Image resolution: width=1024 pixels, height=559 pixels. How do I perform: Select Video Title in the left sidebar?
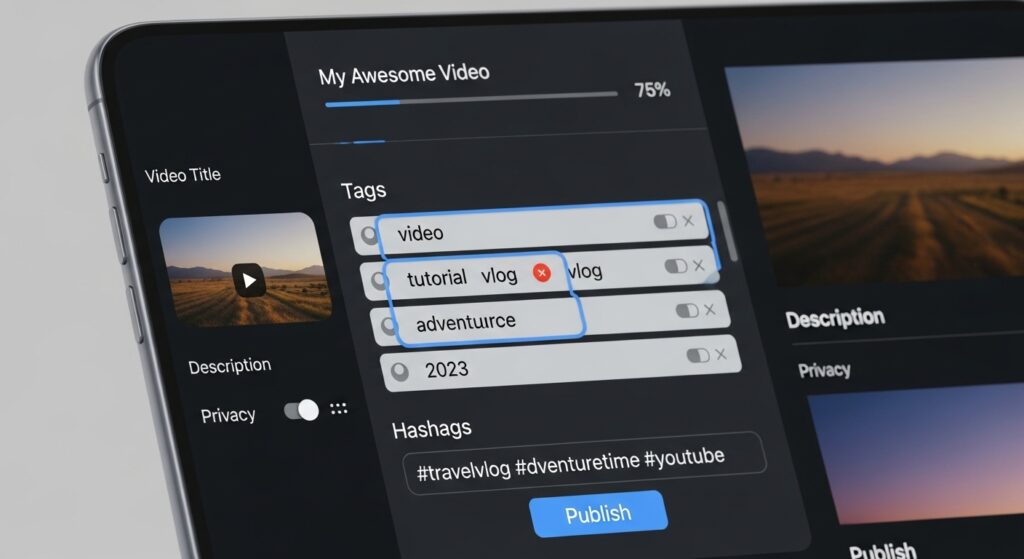click(183, 175)
